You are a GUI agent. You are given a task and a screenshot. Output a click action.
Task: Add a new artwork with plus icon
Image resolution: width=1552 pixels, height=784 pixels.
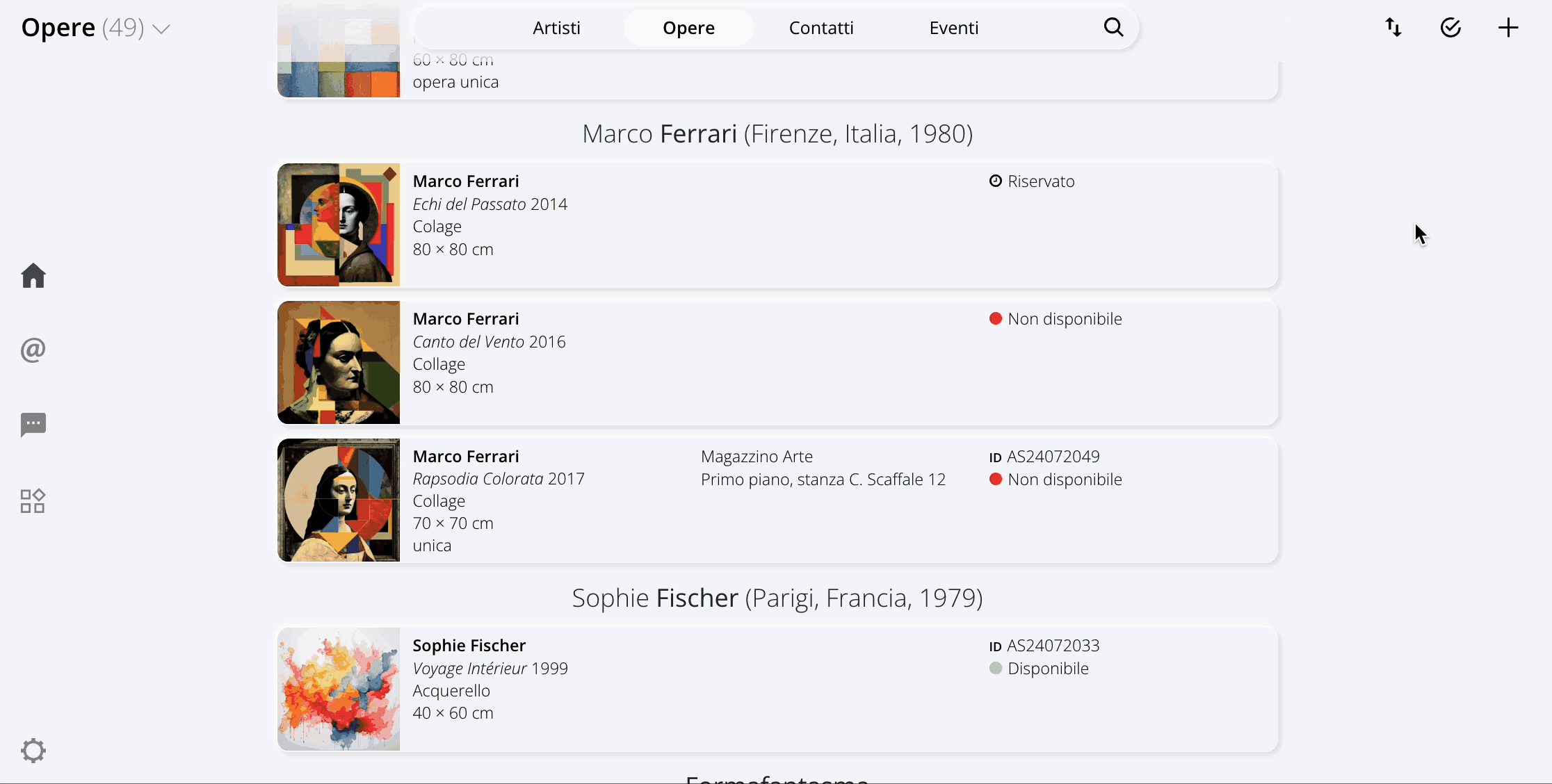(x=1508, y=28)
